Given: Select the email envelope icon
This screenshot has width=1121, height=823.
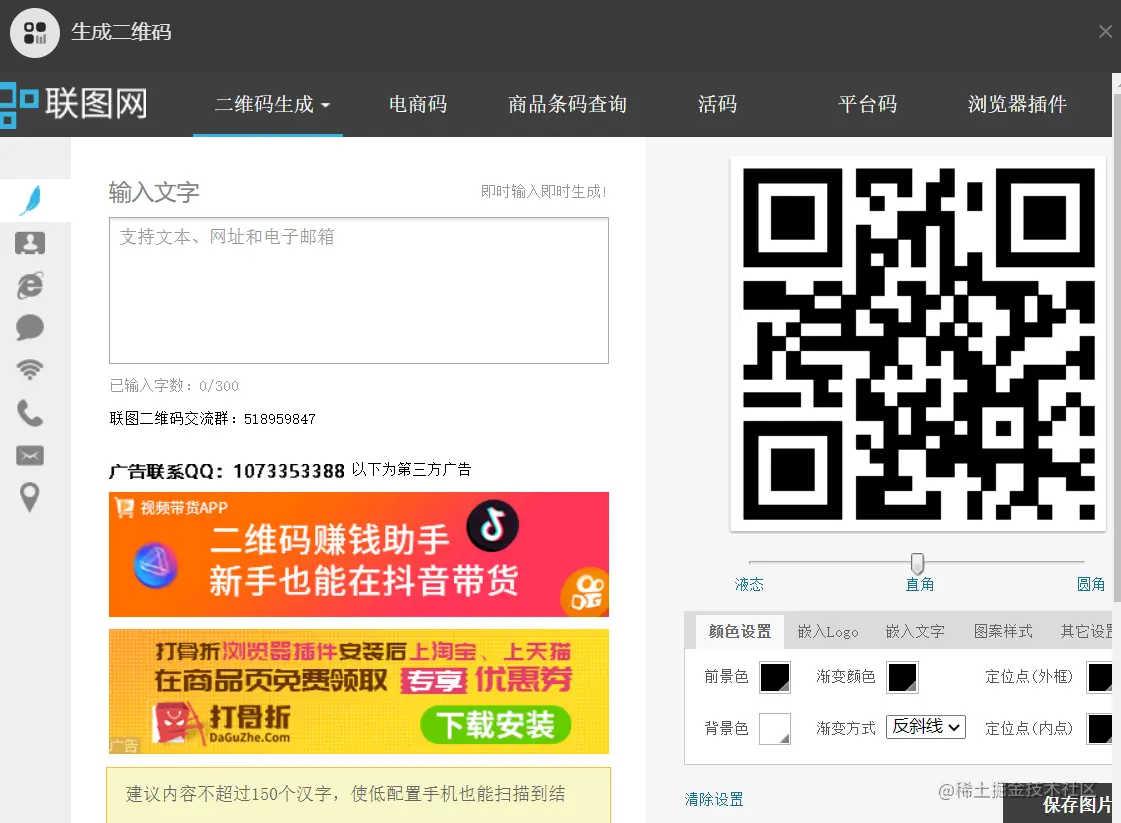Looking at the screenshot, I should [x=30, y=455].
